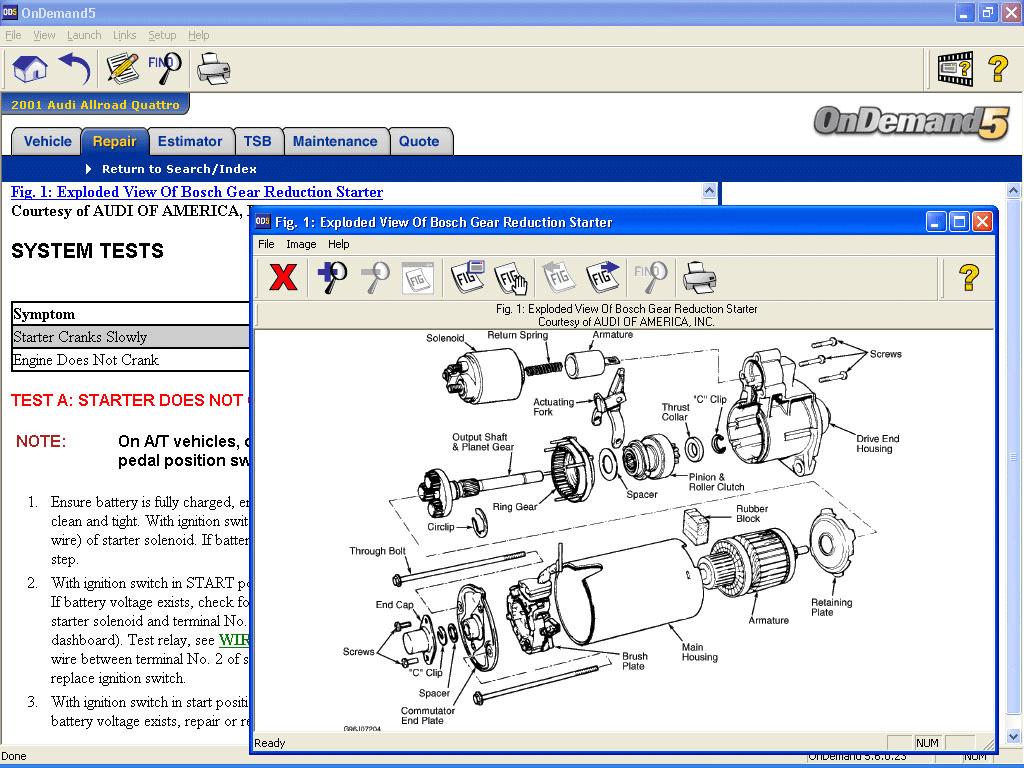Click the SYSTEM TESTS heading
Image resolution: width=1024 pixels, height=768 pixels.
tap(88, 251)
